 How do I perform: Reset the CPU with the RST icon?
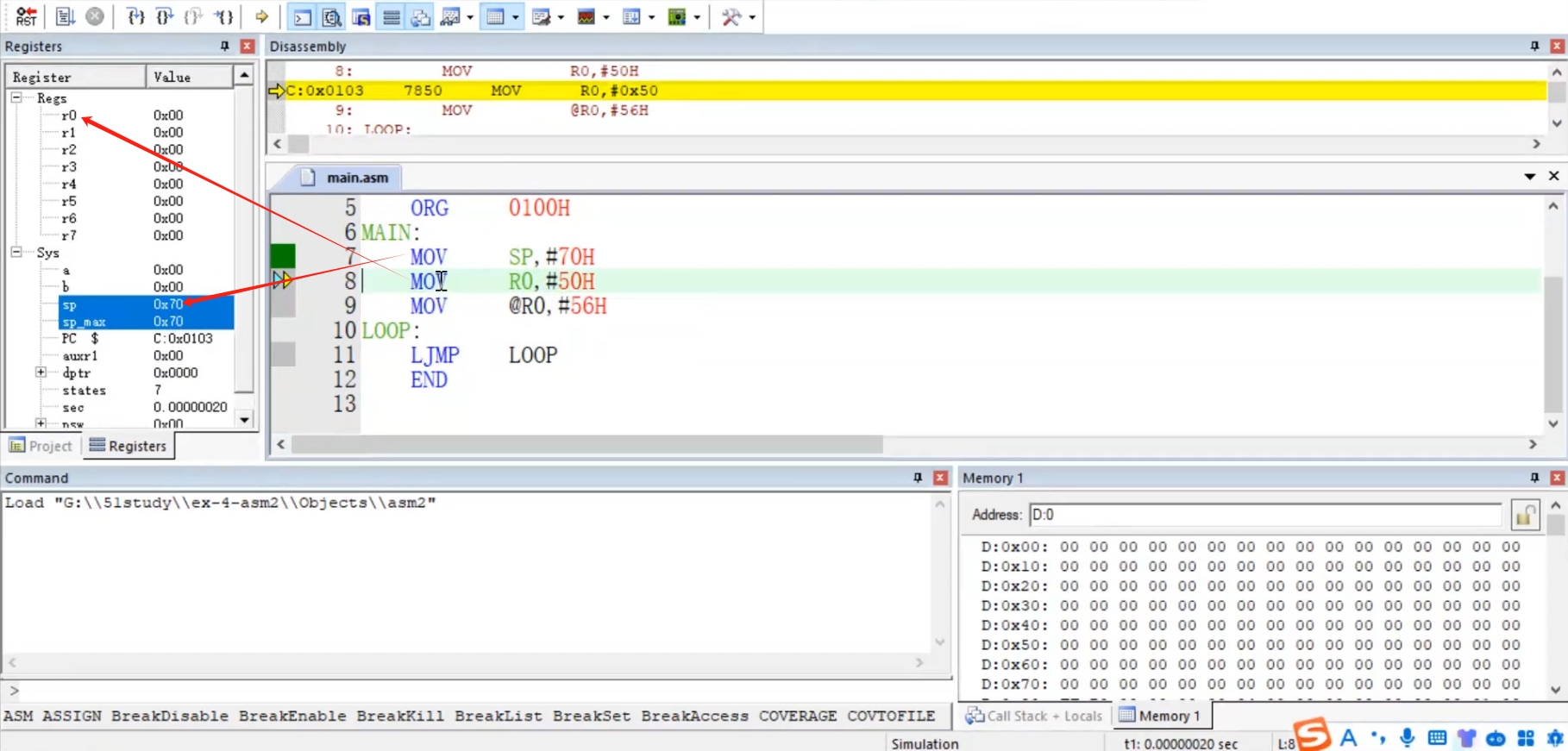coord(26,16)
